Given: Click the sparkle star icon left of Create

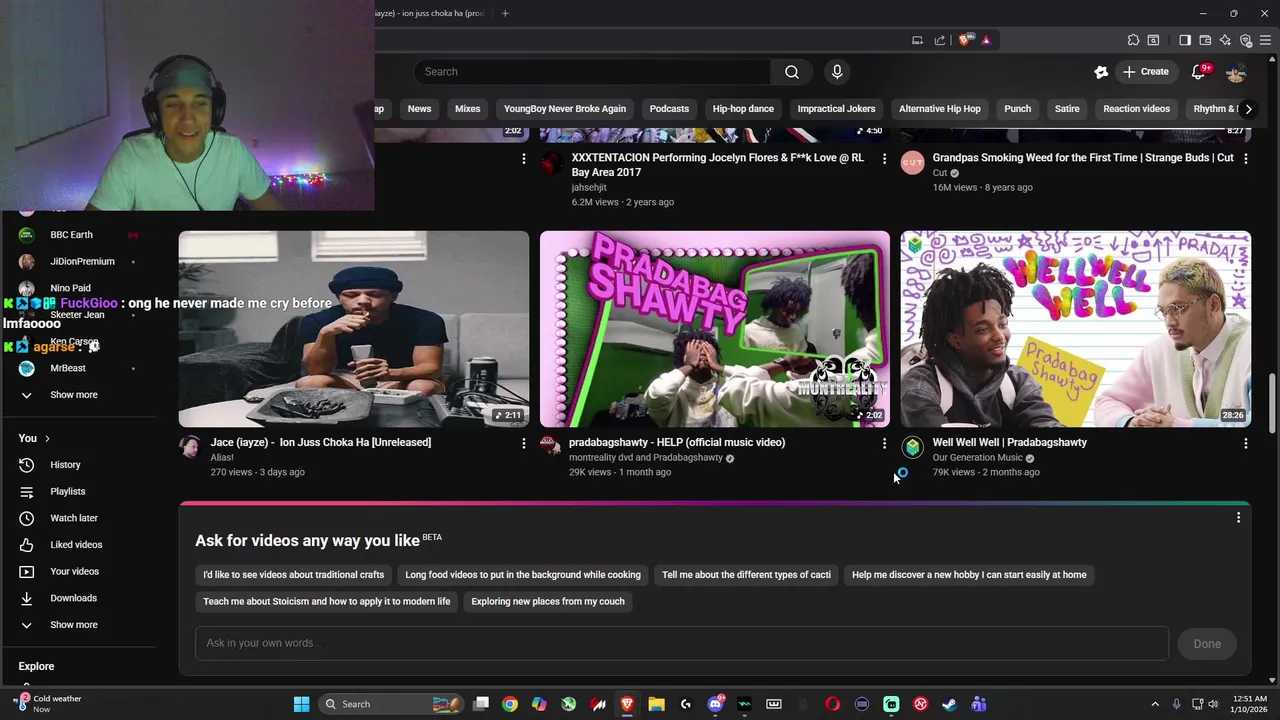Looking at the screenshot, I should click(x=1101, y=72).
